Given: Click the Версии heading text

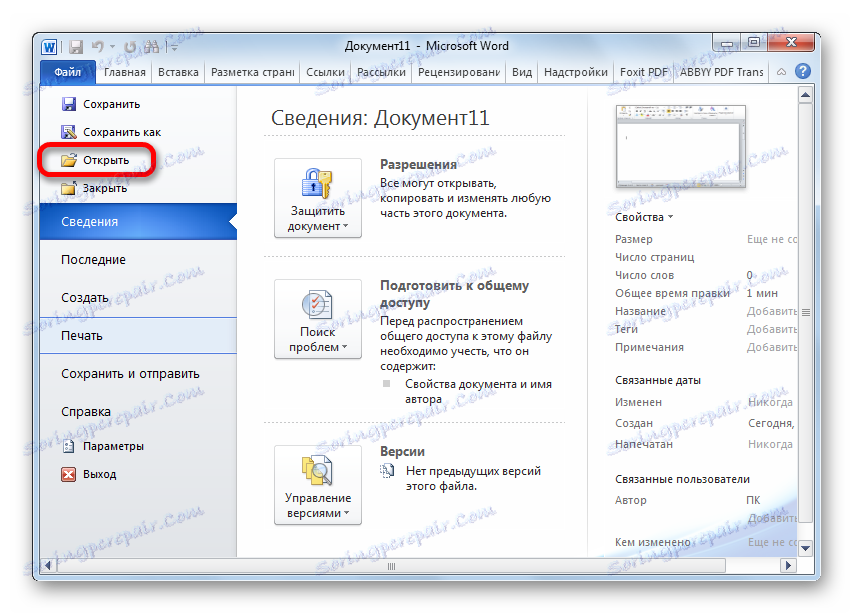Looking at the screenshot, I should 402,452.
